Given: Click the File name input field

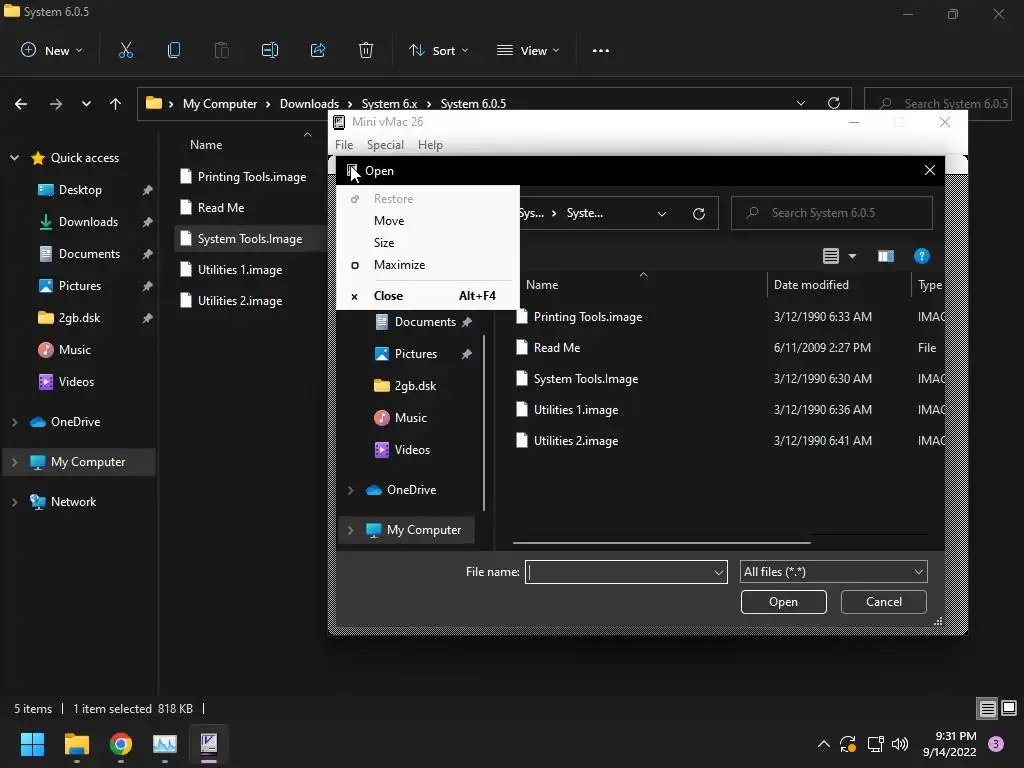Looking at the screenshot, I should [x=619, y=572].
